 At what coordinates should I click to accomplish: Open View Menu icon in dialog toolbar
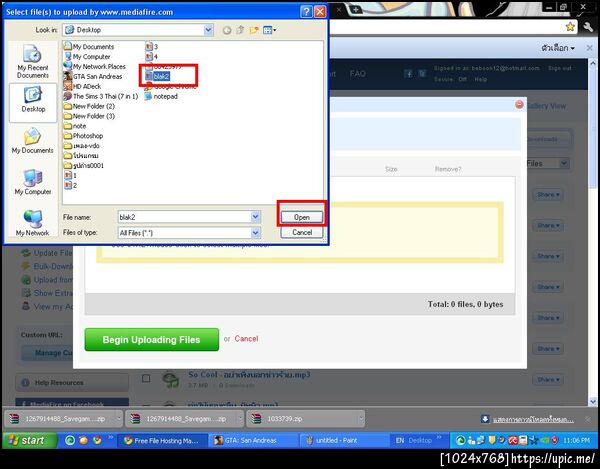269,30
